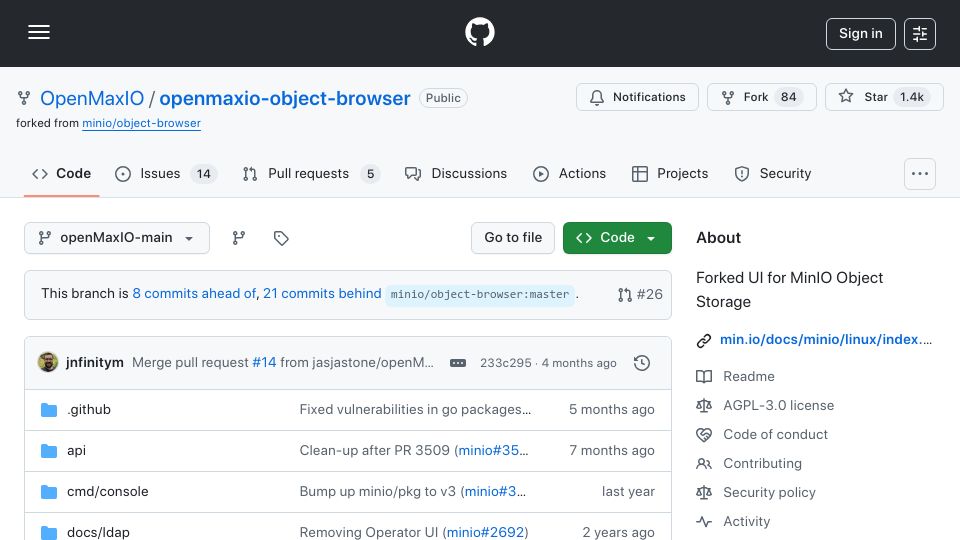Image resolution: width=960 pixels, height=540 pixels.
Task: Open the Actions tab
Action: pyautogui.click(x=569, y=174)
